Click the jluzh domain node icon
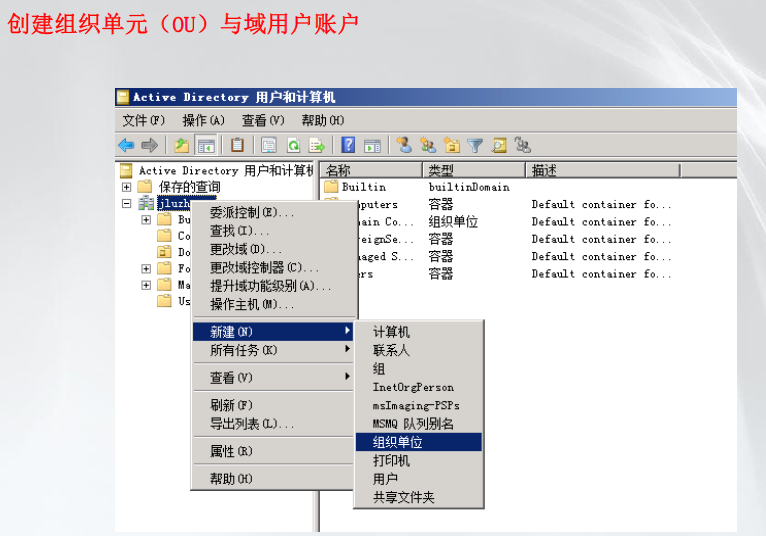This screenshot has height=536, width=766. coord(146,203)
